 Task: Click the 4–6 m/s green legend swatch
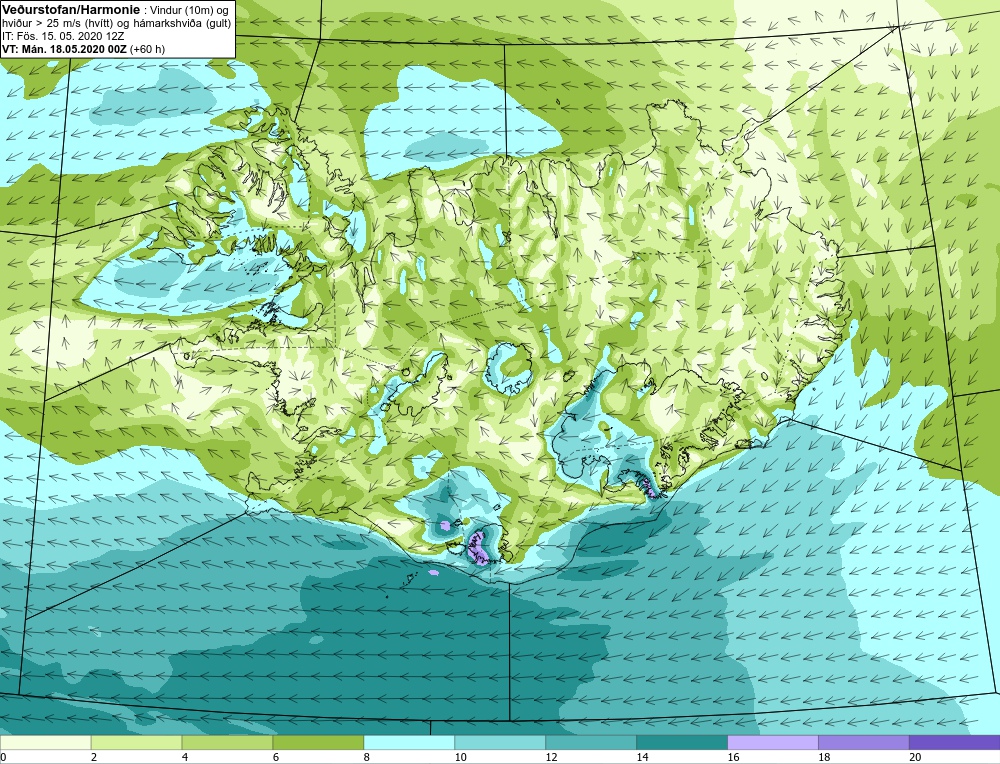pos(227,742)
